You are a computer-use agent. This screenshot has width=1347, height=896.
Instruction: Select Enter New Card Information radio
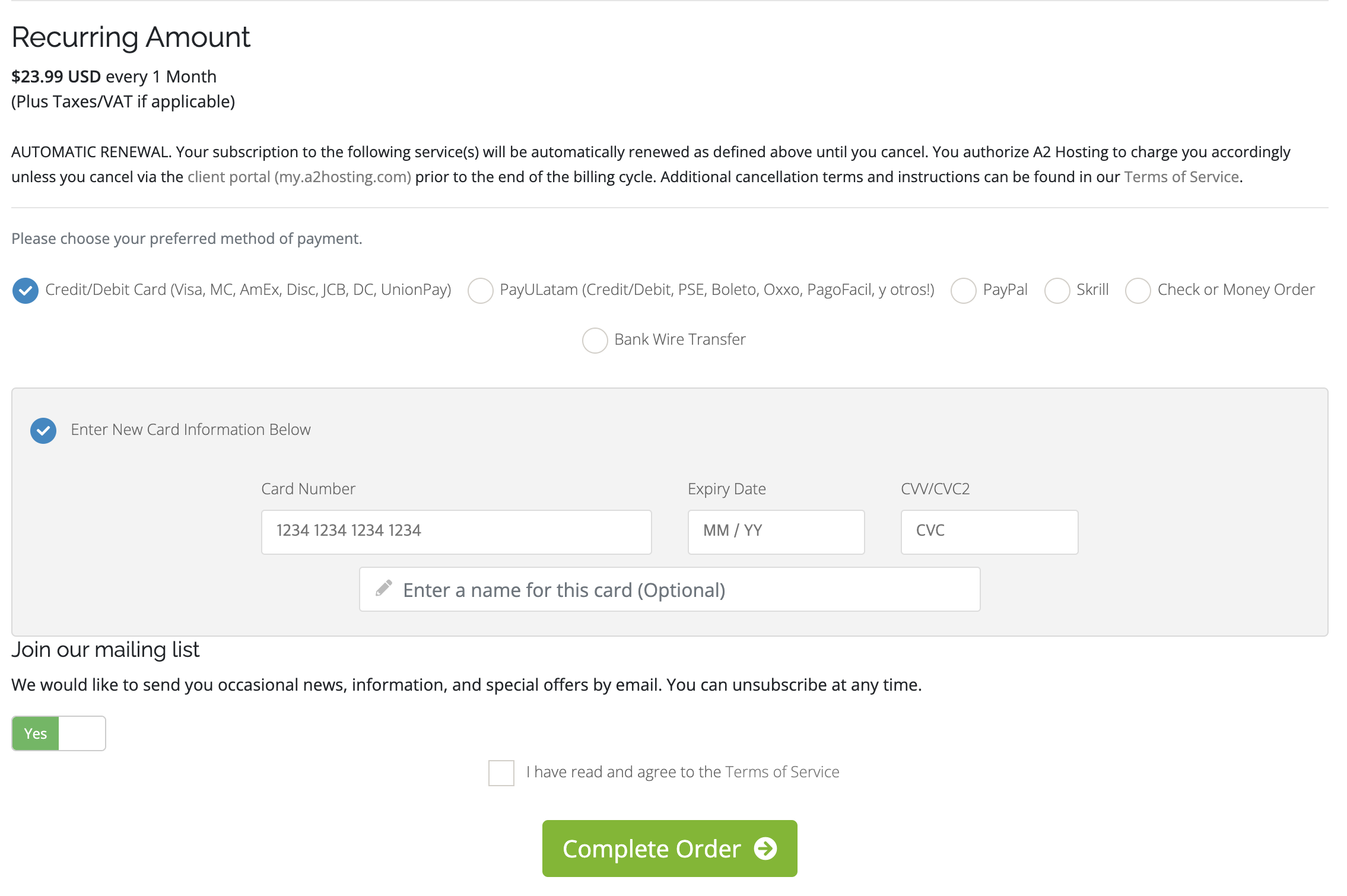point(43,431)
